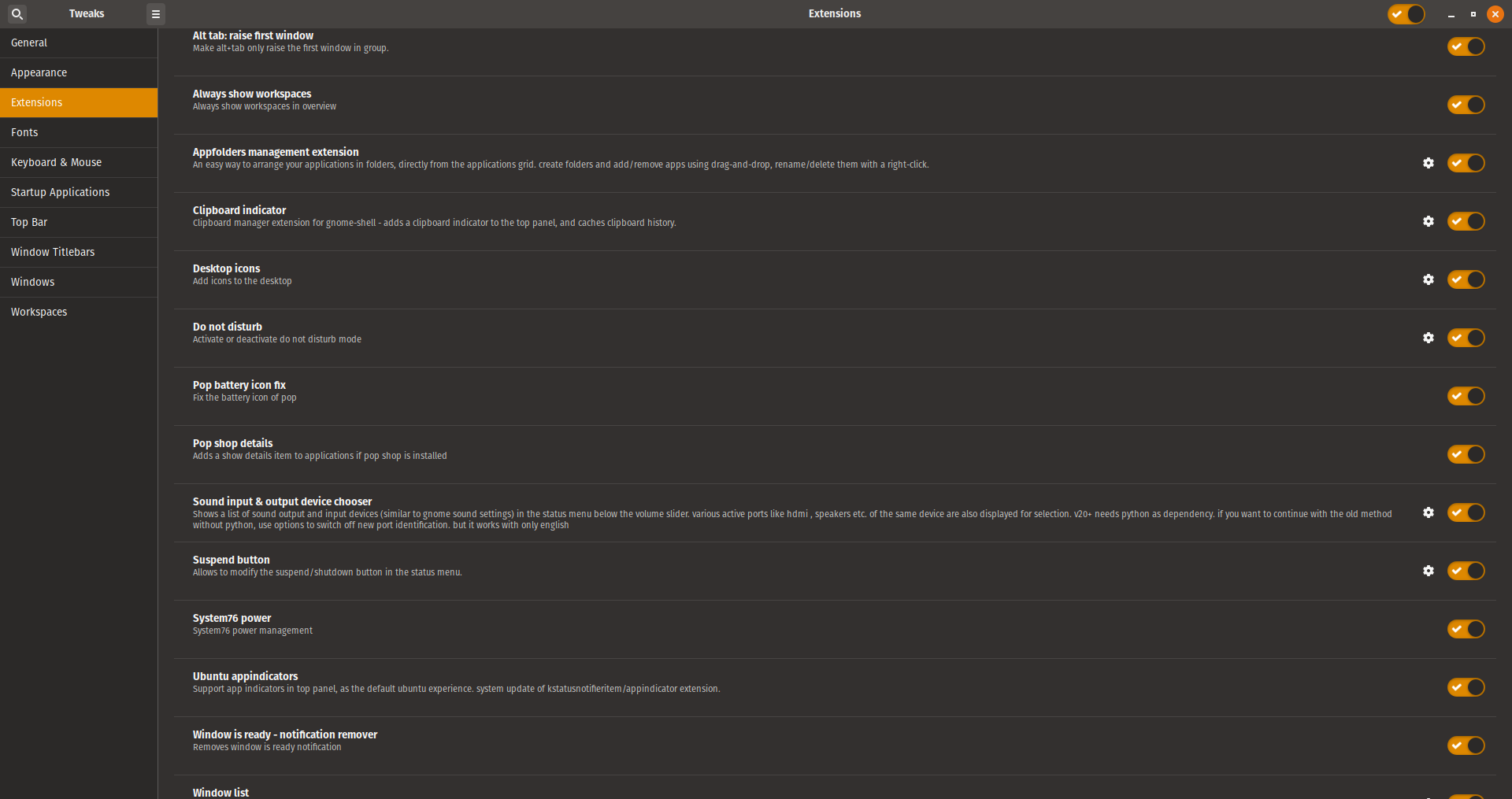
Task: Turn off Pop shop details extension
Action: coord(1466,454)
